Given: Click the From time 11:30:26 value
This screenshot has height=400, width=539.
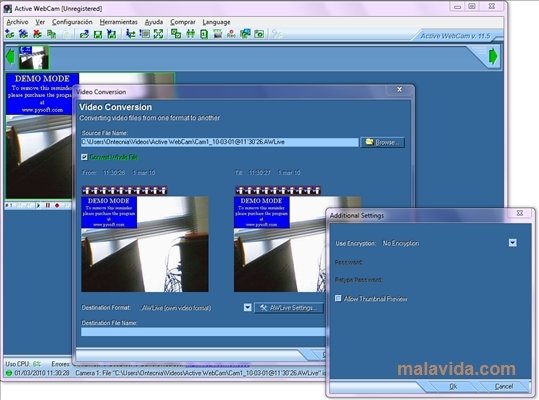Looking at the screenshot, I should [114, 173].
